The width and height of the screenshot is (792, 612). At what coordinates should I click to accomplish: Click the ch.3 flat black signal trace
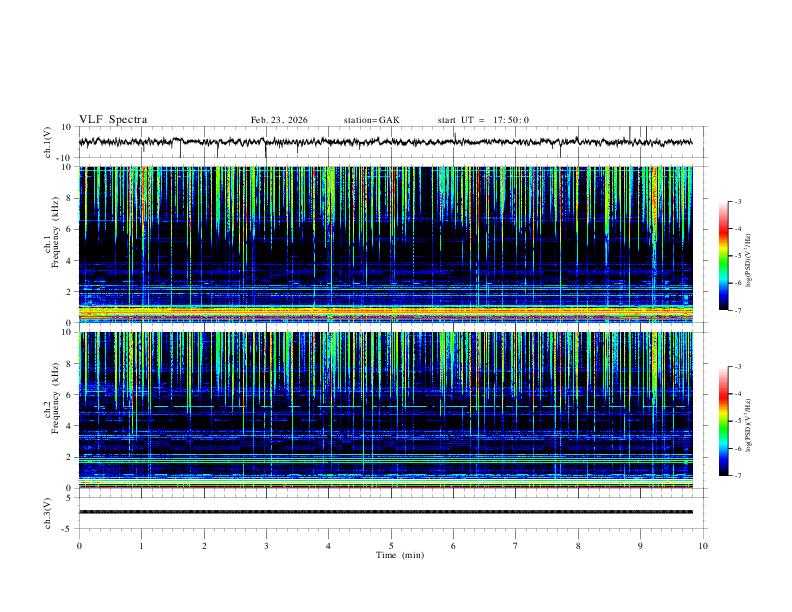385,512
